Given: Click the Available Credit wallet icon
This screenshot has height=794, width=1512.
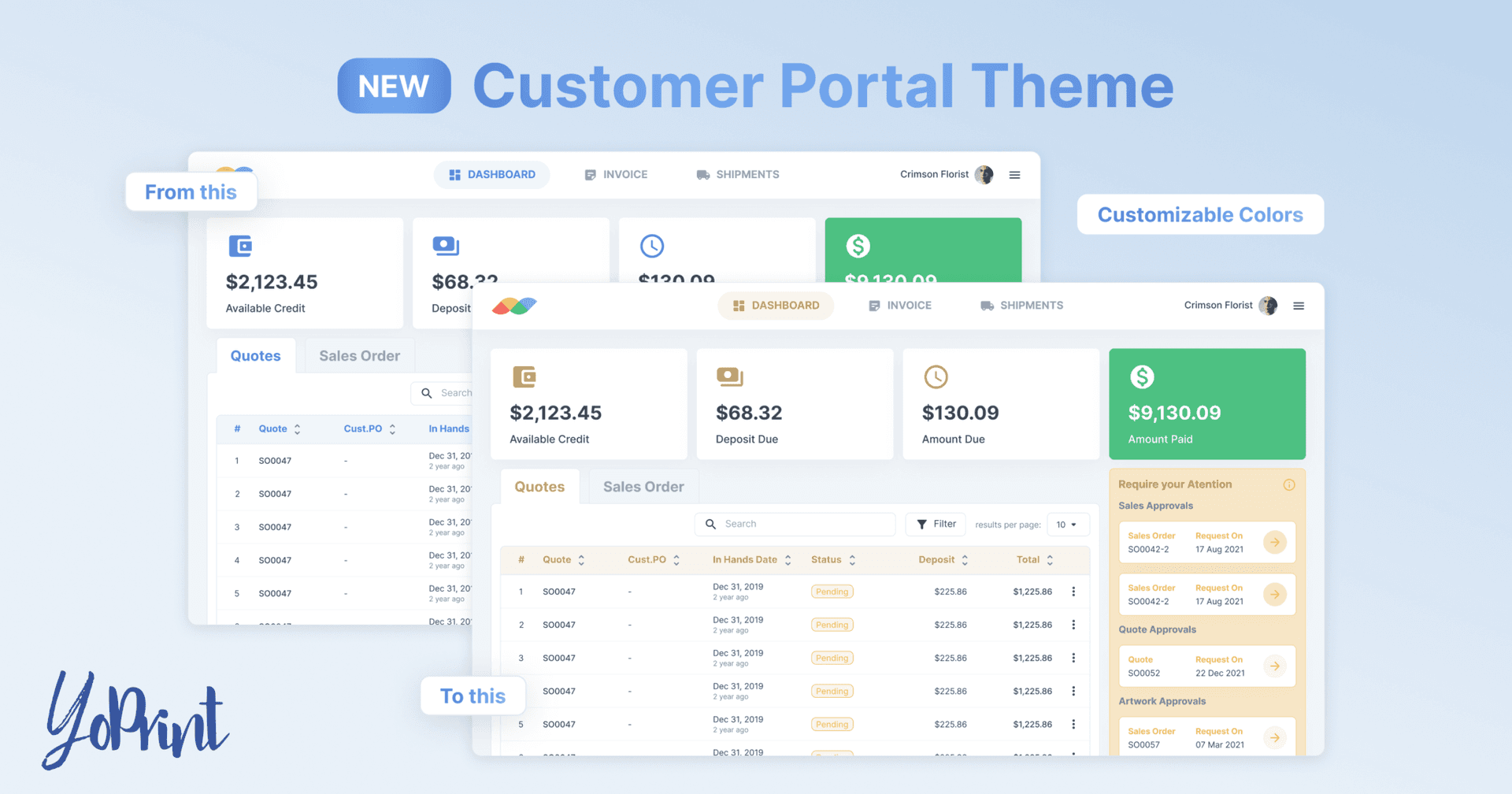Looking at the screenshot, I should point(525,377).
